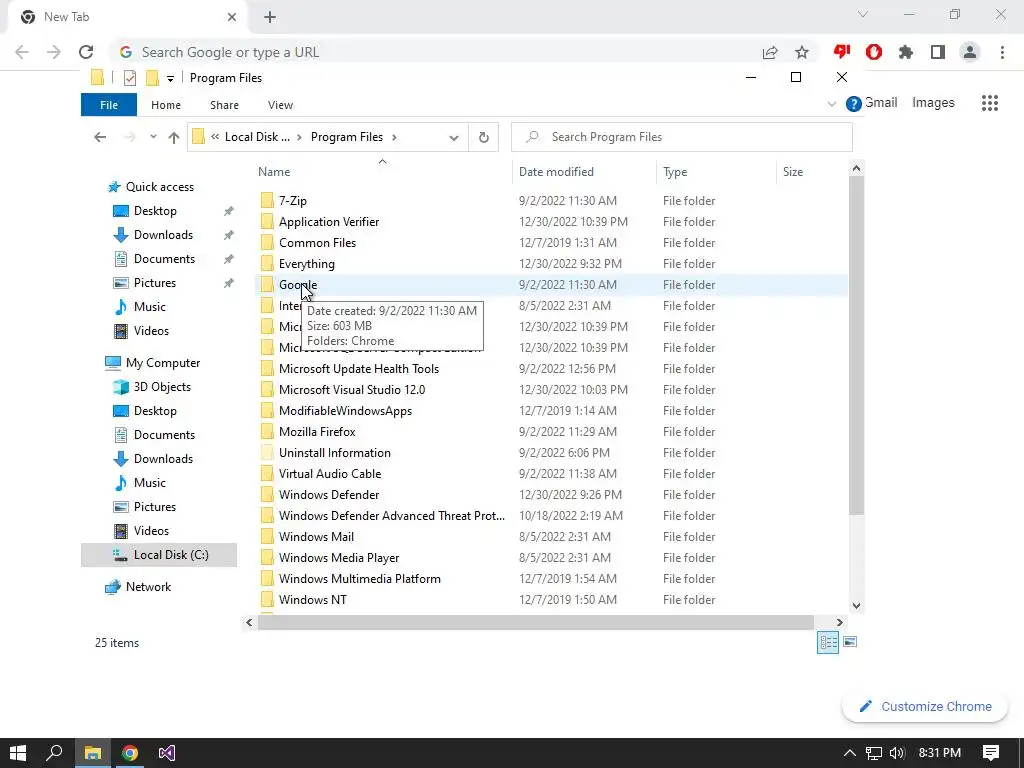Open the Google apps grid
The image size is (1024, 768).
pyautogui.click(x=990, y=103)
